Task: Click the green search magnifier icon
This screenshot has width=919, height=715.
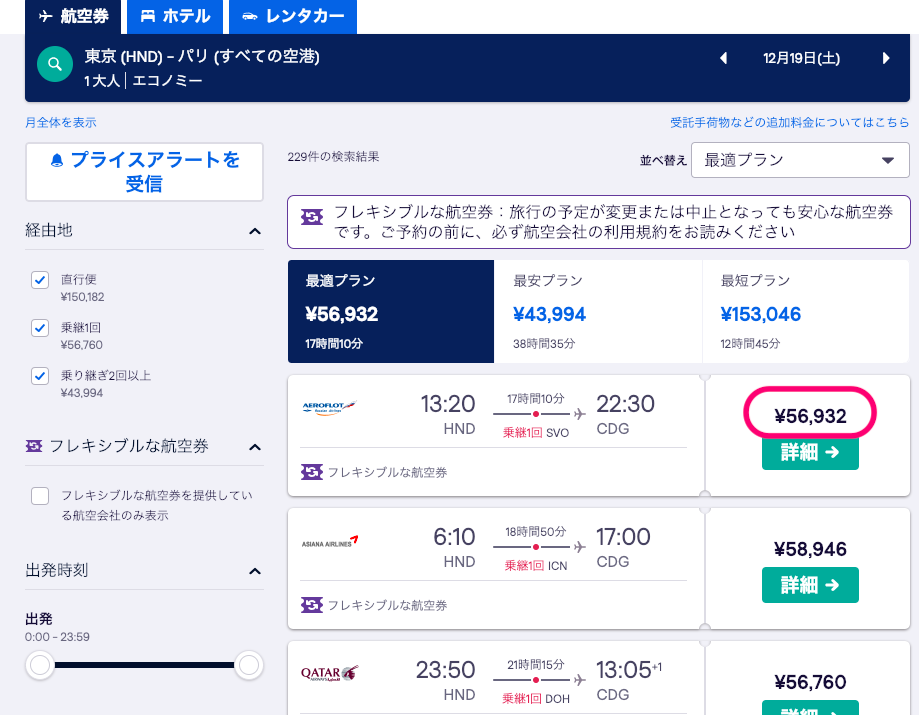Action: [x=55, y=64]
